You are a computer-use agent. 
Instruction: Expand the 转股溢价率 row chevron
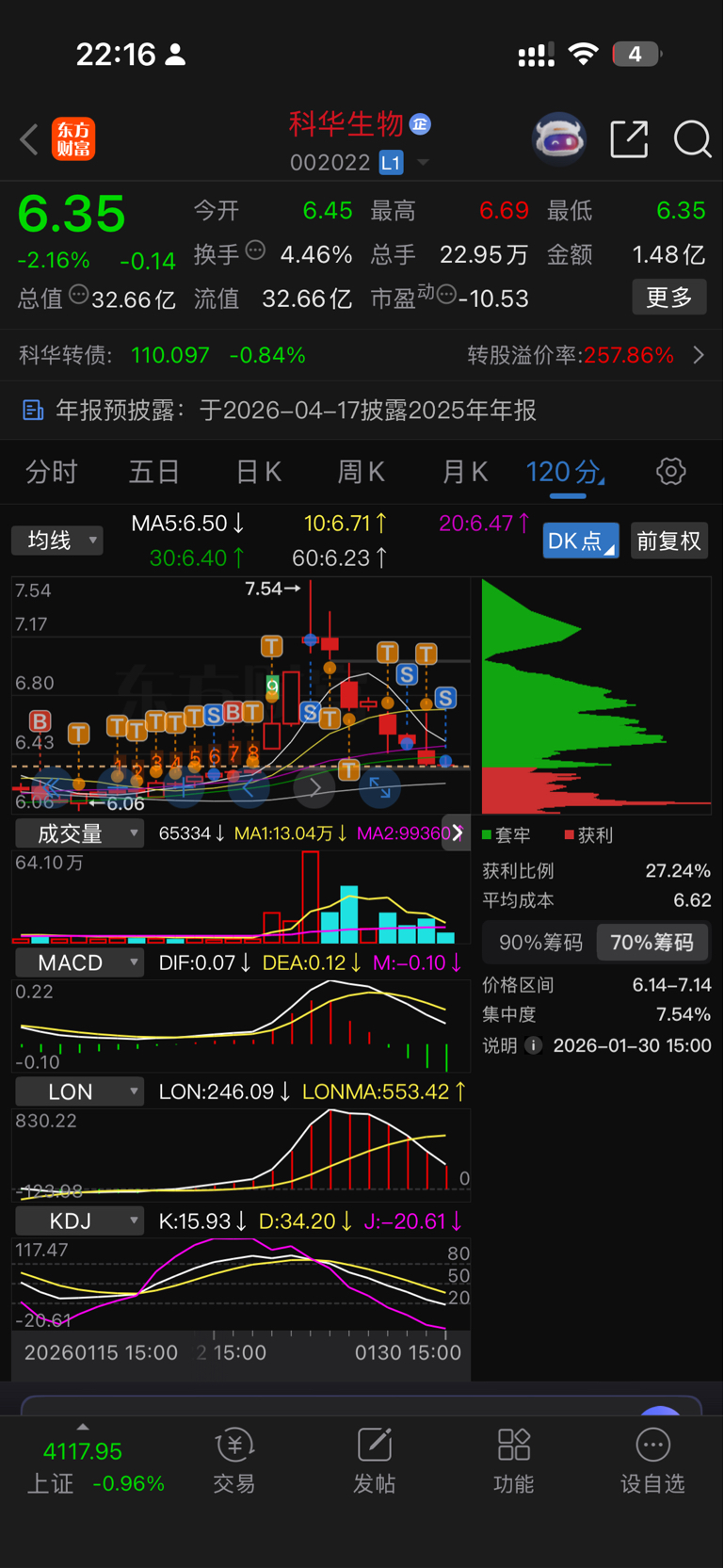tap(699, 355)
